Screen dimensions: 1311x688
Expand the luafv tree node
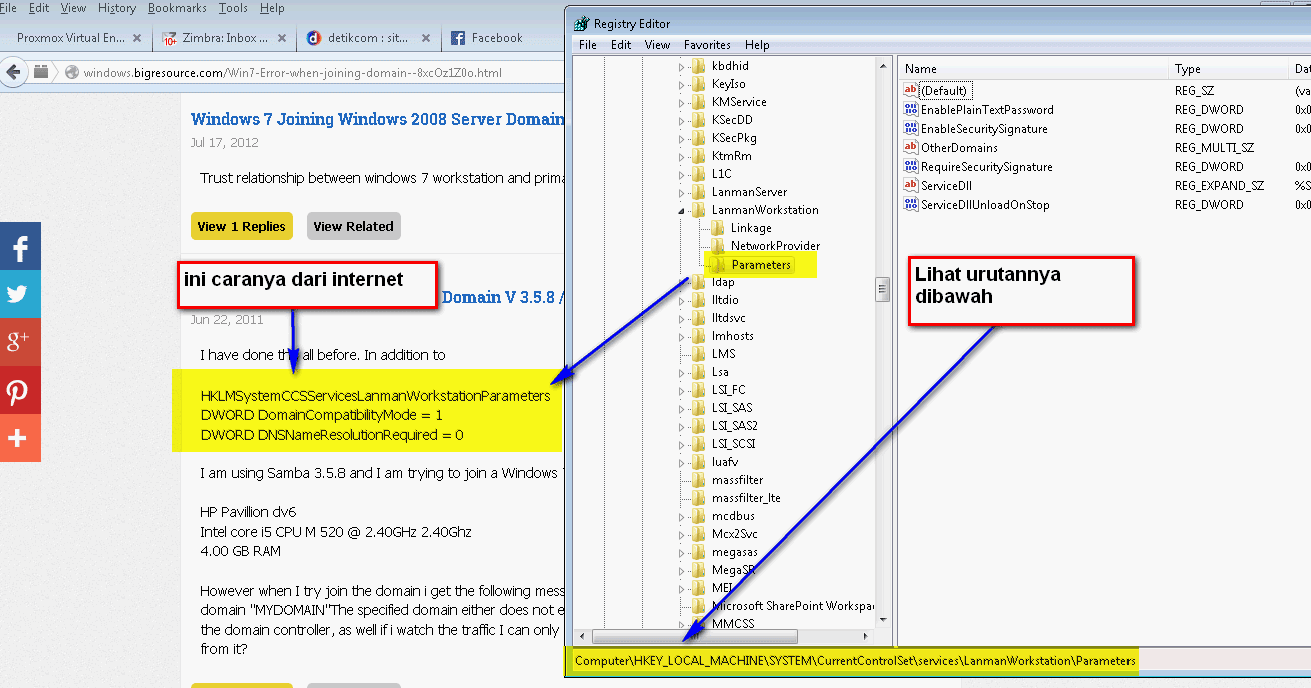tap(682, 462)
